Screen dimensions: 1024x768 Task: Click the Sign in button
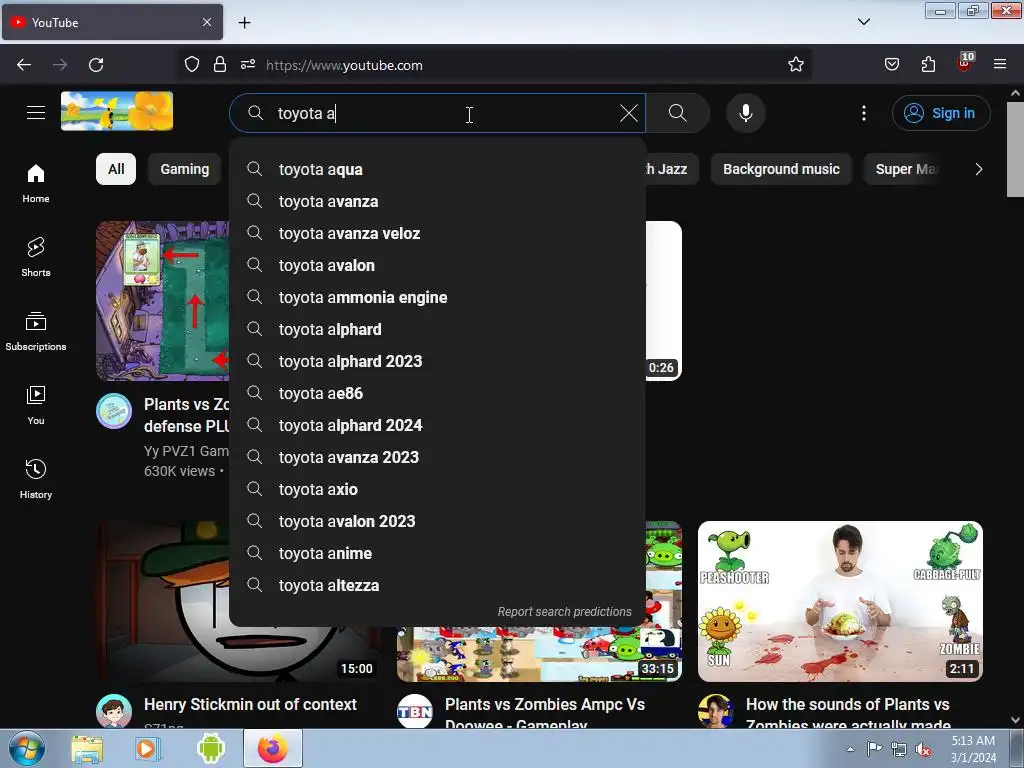point(941,113)
